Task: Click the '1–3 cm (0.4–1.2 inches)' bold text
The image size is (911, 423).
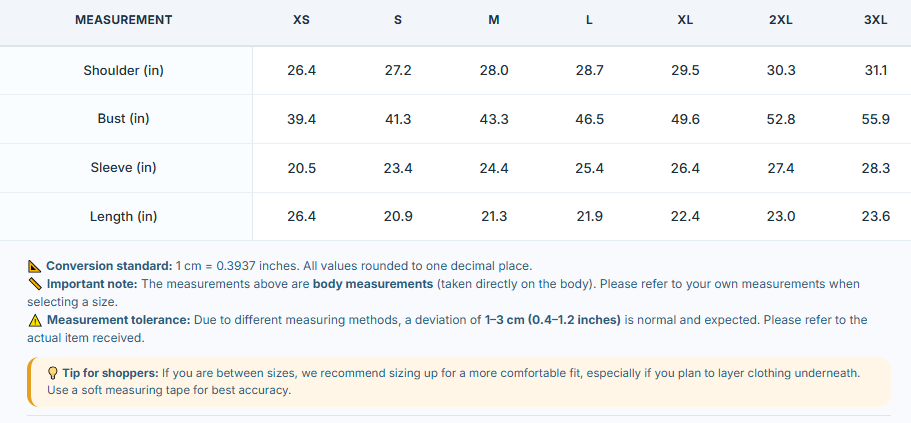Action: [x=553, y=320]
